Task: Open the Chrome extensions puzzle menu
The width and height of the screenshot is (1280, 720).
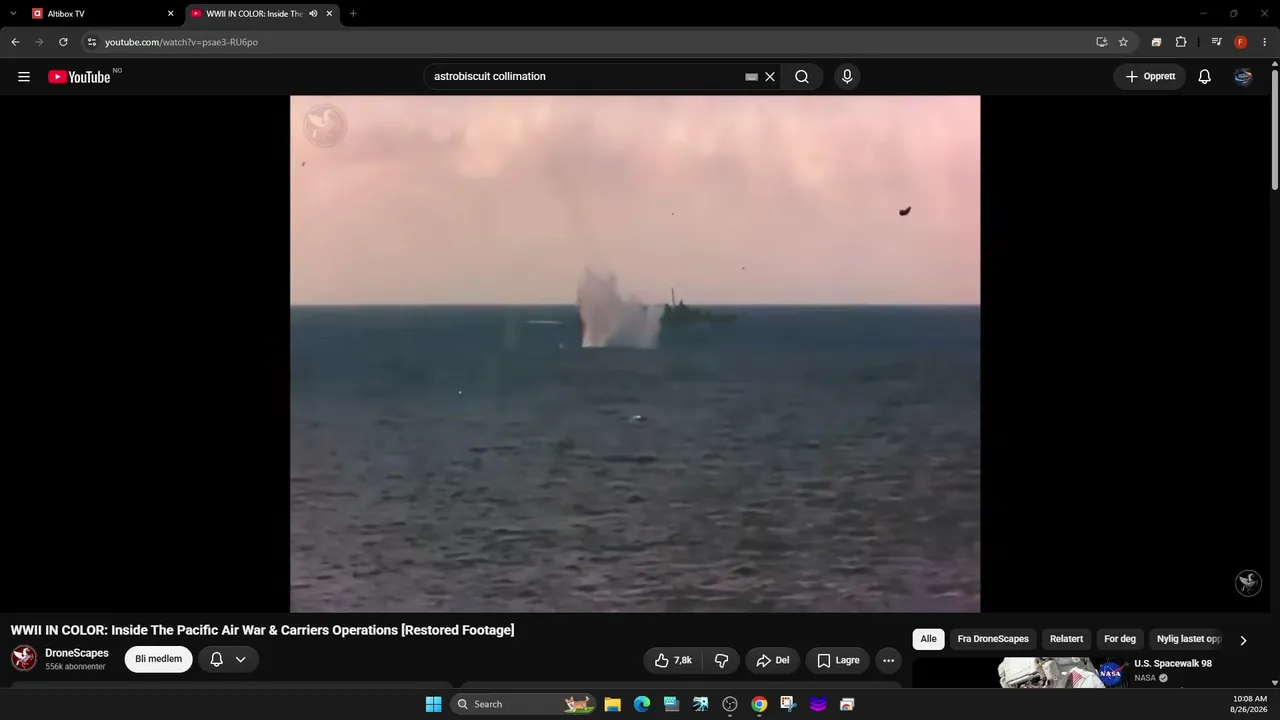Action: pos(1181,42)
